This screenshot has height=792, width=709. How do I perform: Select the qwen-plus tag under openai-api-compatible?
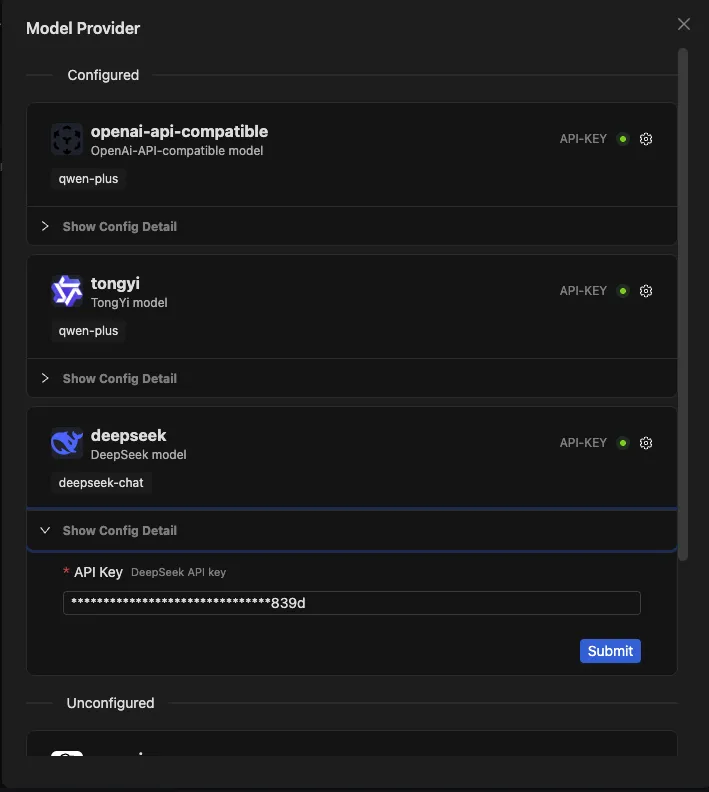click(89, 179)
